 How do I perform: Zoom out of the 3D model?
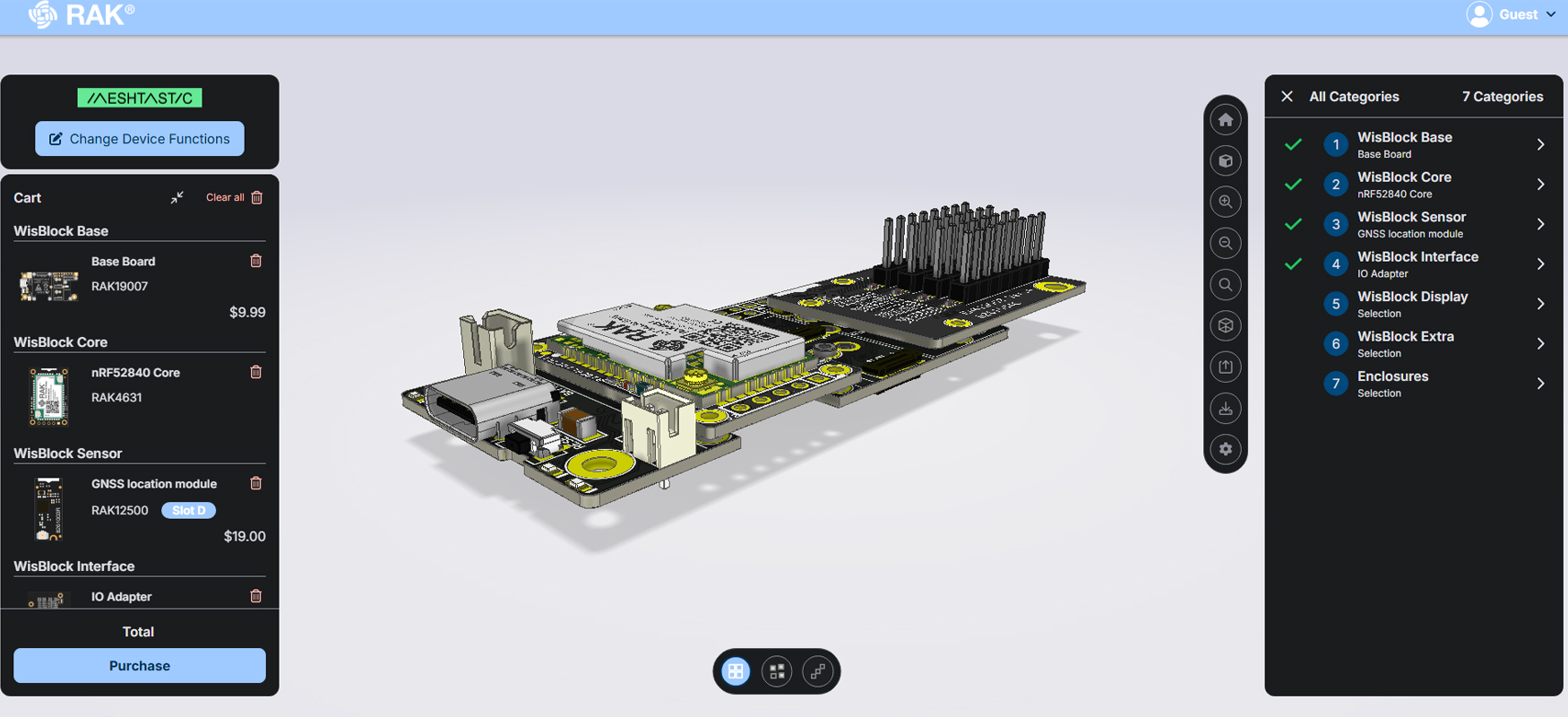pyautogui.click(x=1226, y=243)
